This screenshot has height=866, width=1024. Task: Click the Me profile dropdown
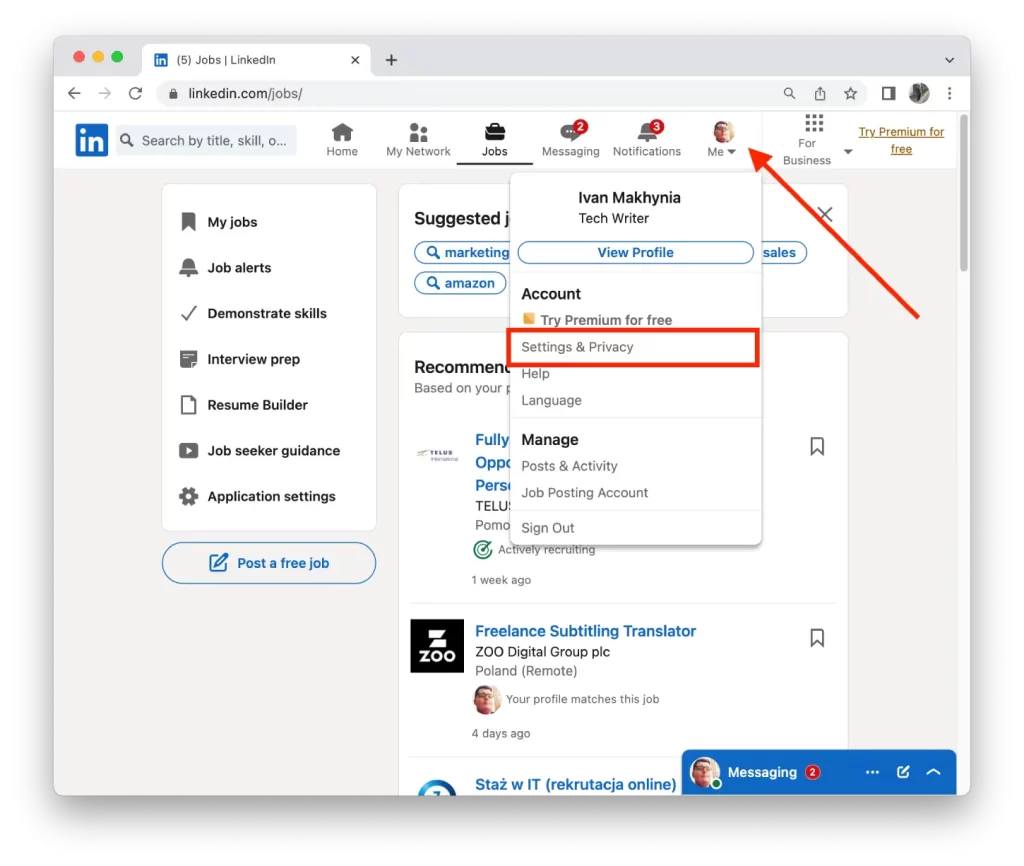[x=722, y=140]
